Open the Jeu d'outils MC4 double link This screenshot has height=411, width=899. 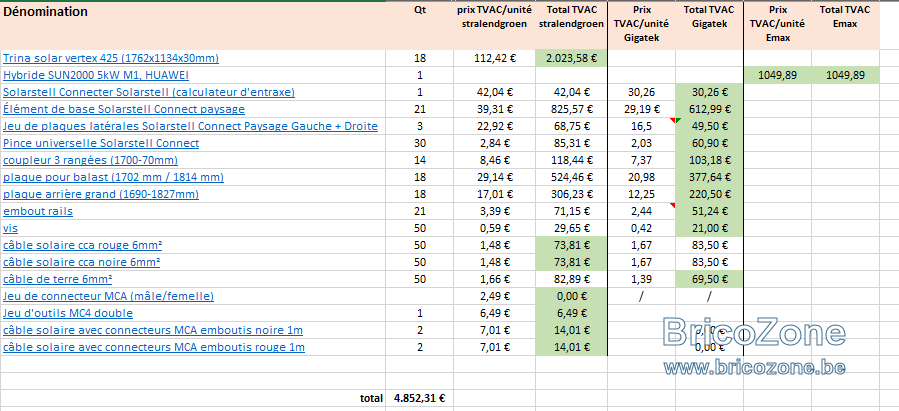click(x=68, y=313)
